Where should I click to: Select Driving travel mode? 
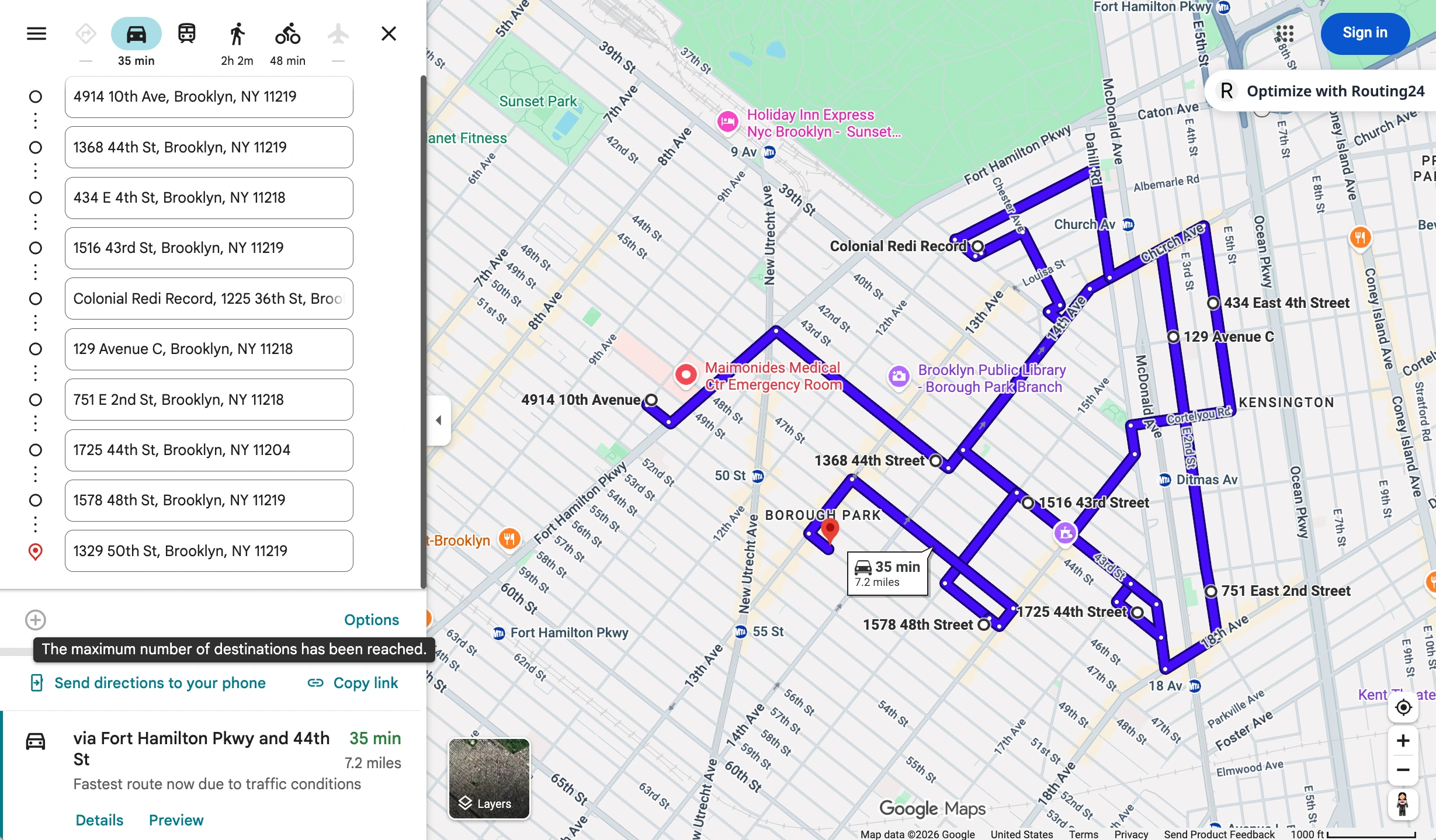click(x=136, y=34)
